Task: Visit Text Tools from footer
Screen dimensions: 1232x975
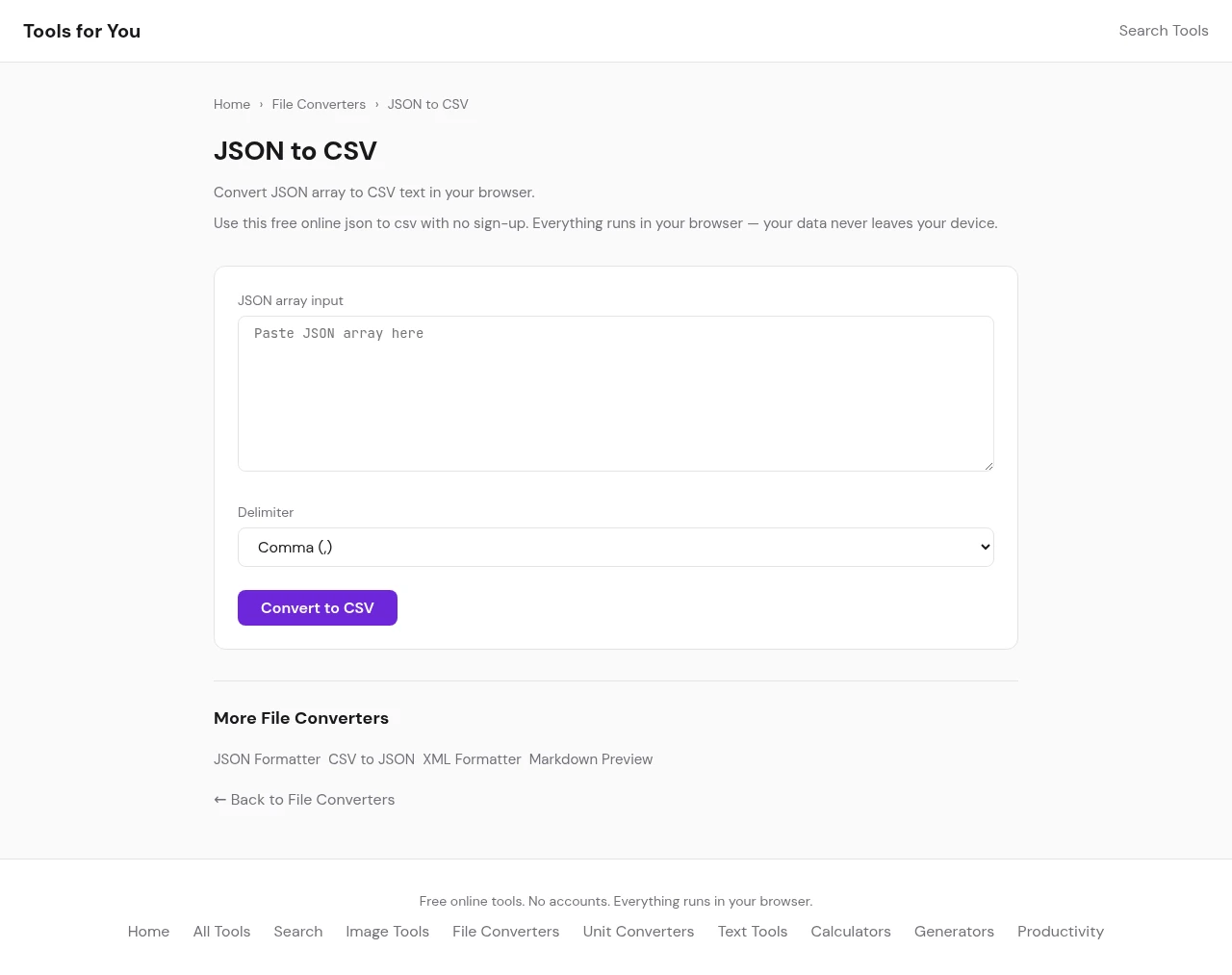Action: 752,932
